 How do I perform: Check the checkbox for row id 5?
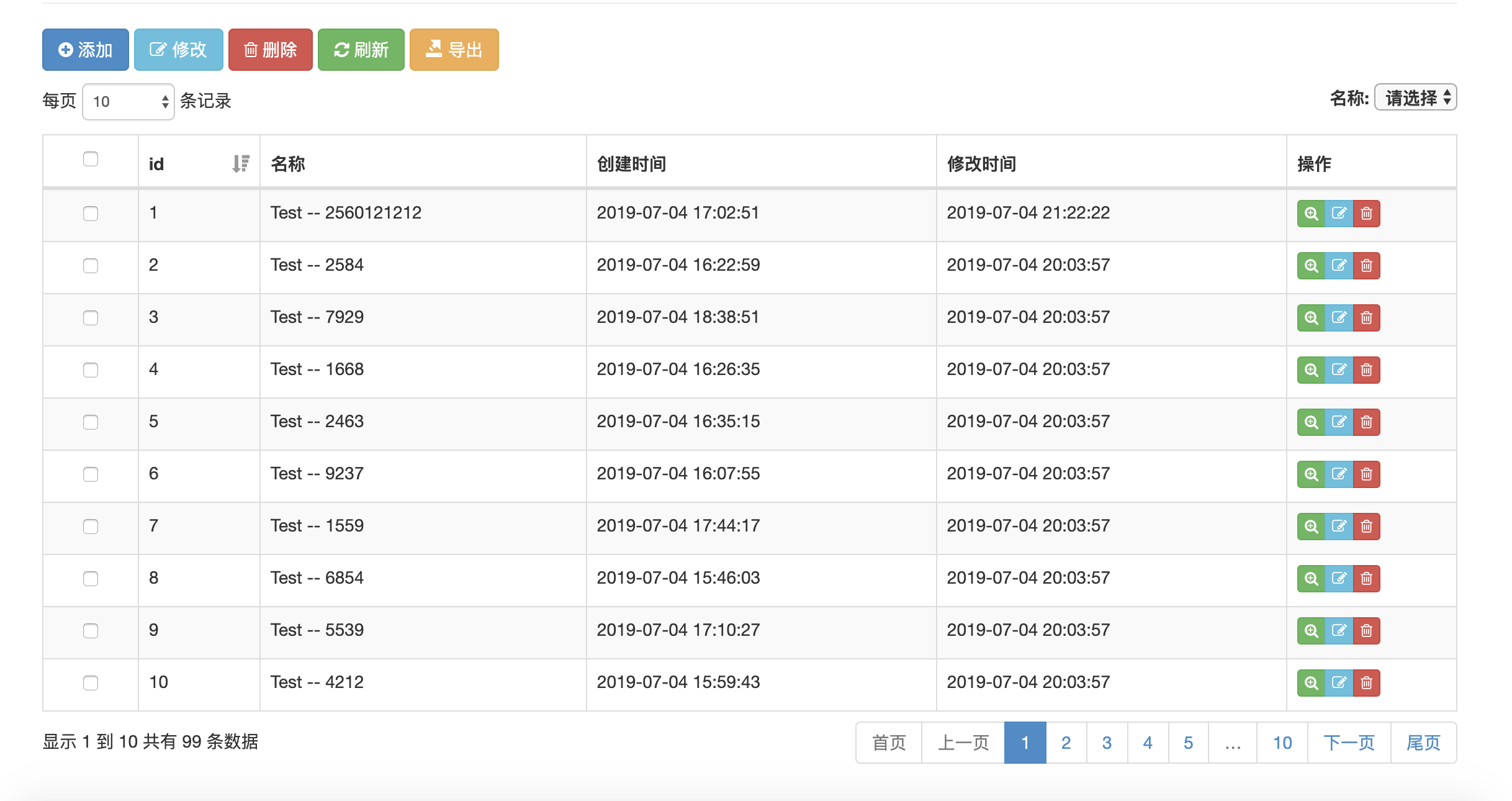(x=91, y=422)
